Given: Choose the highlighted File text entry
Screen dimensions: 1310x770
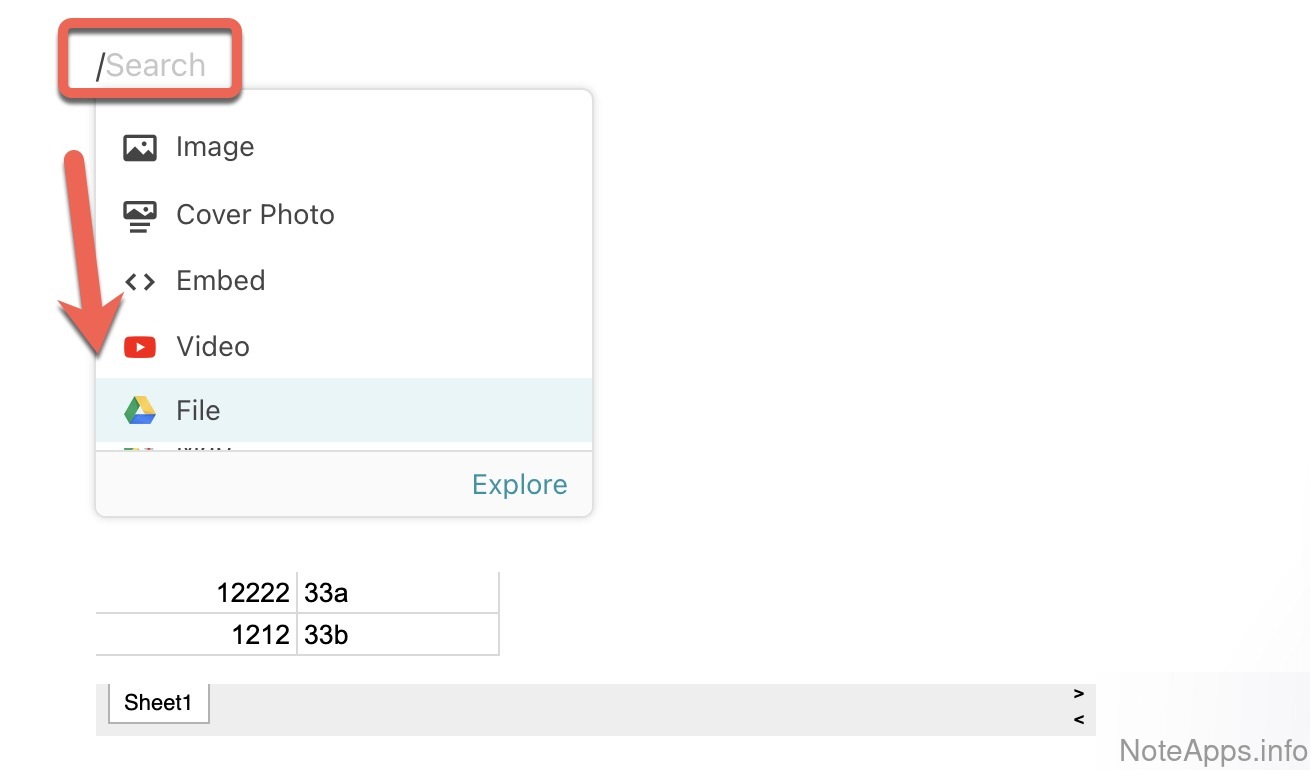Looking at the screenshot, I should pos(198,411).
